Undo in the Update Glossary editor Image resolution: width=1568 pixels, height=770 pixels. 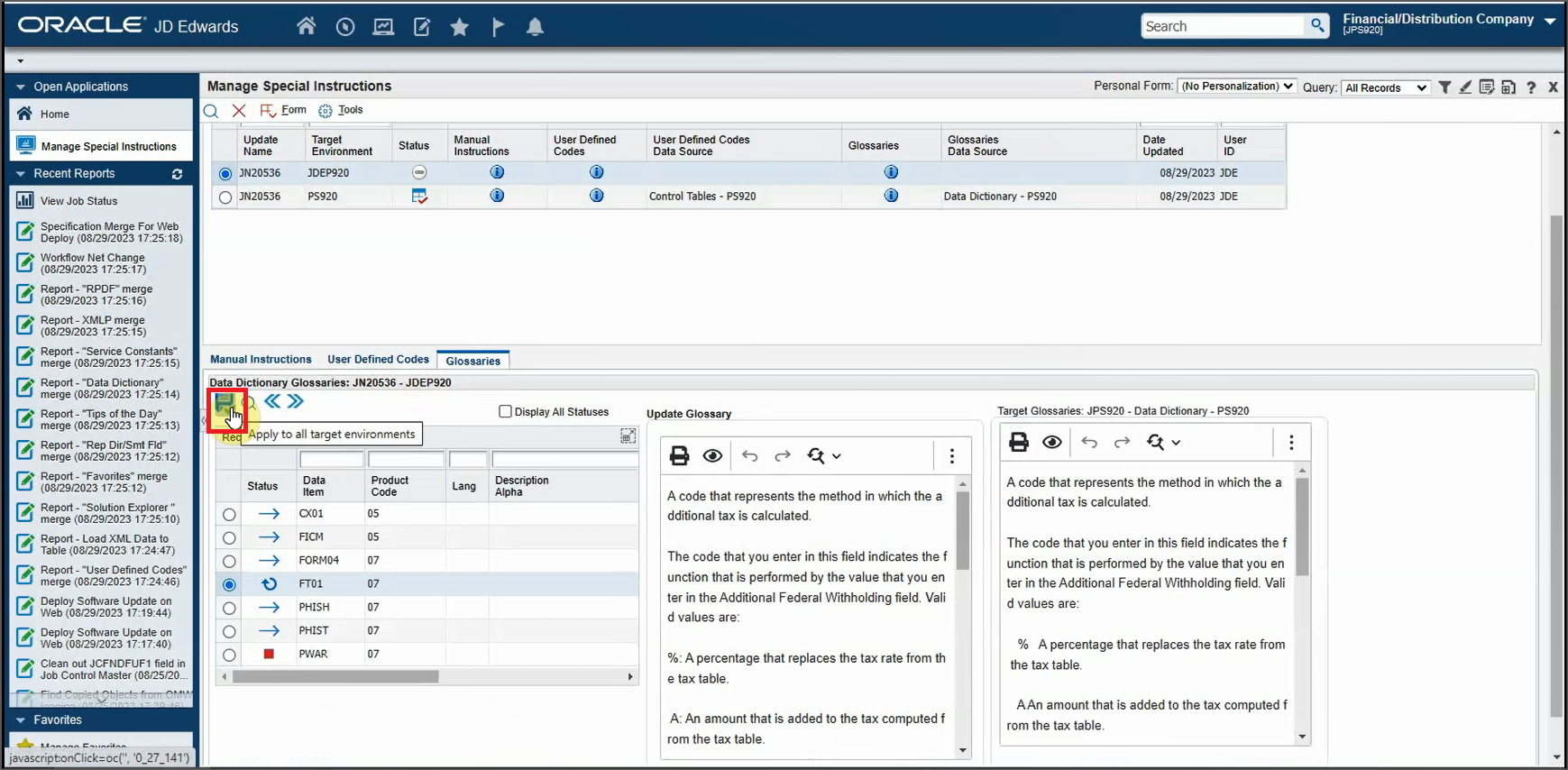click(x=749, y=456)
